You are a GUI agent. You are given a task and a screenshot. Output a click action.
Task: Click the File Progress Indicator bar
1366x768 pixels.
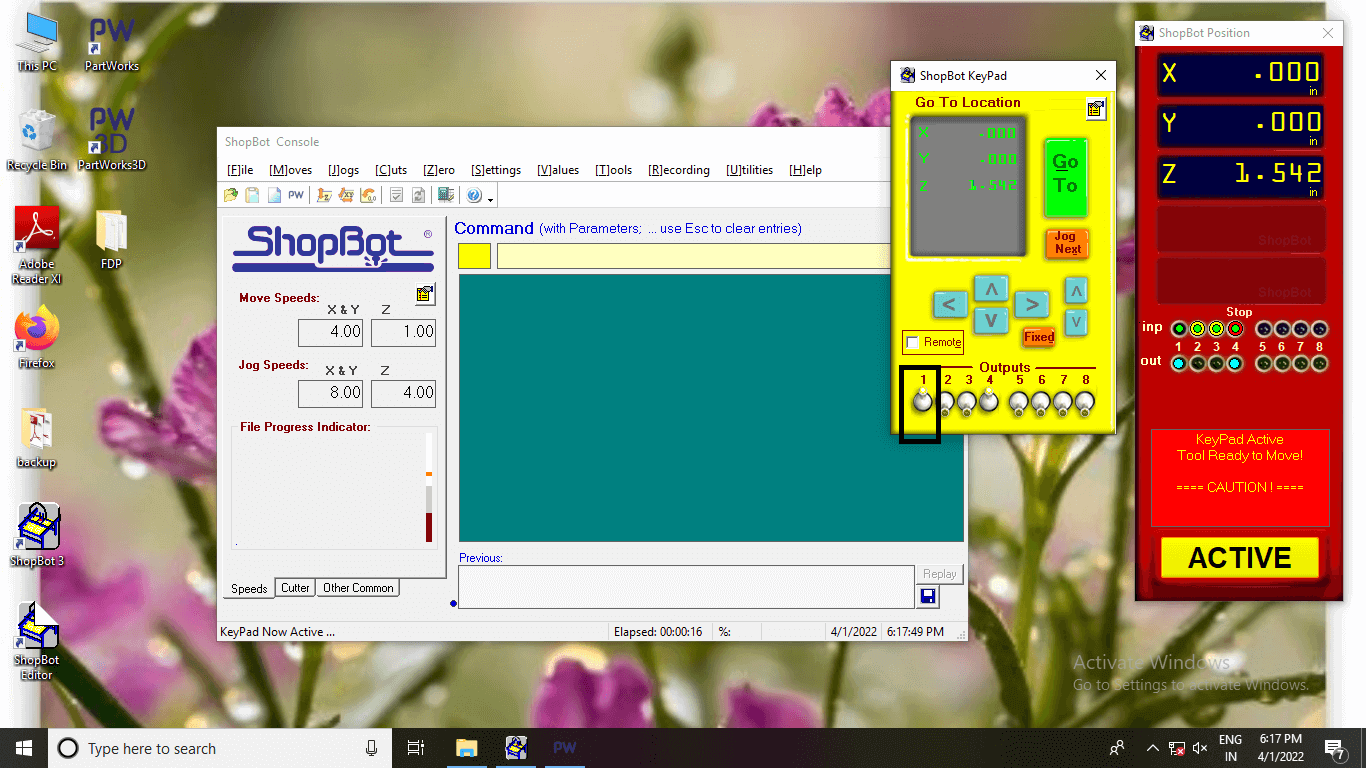[x=429, y=487]
